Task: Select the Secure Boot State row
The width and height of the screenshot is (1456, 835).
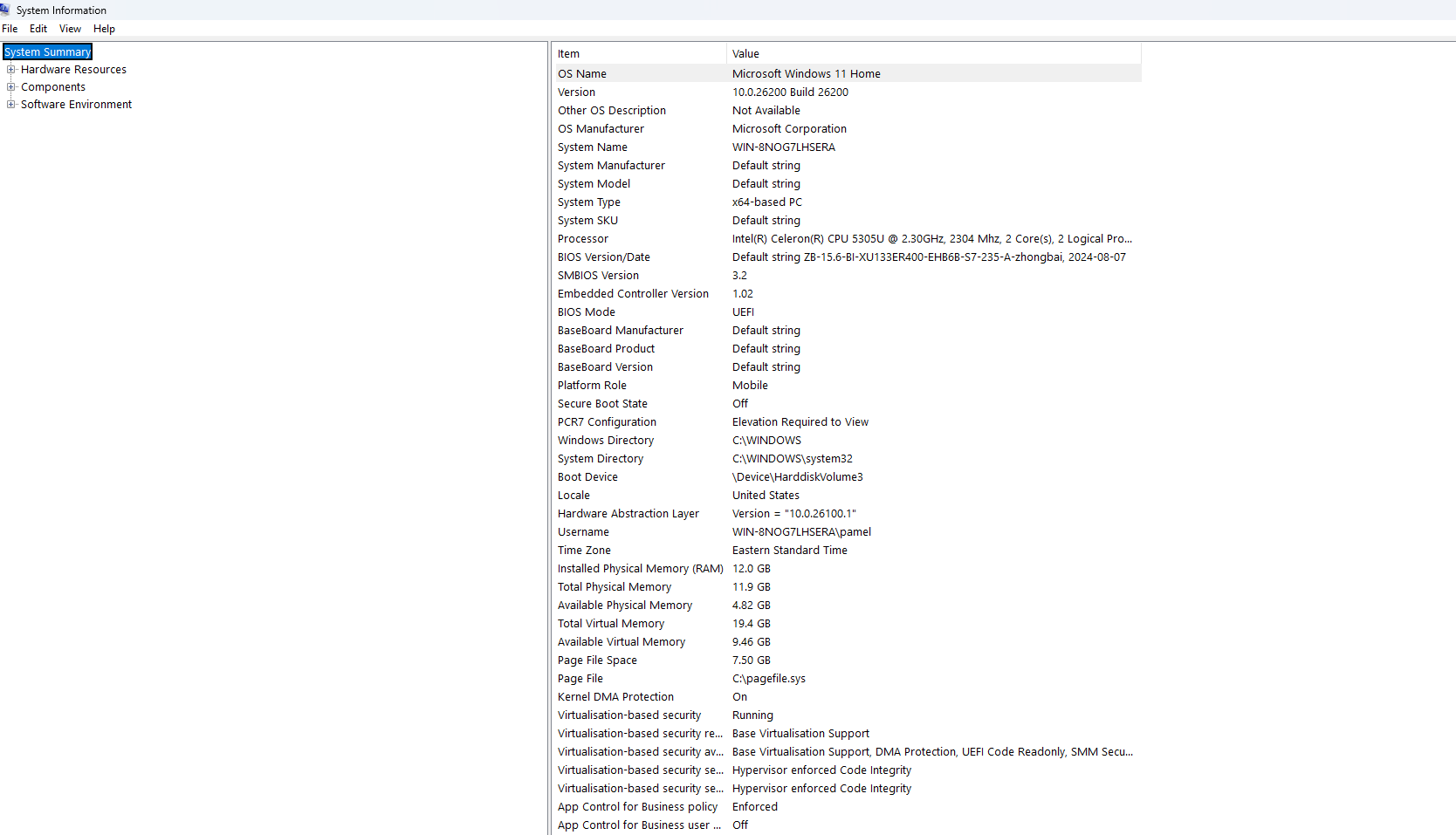Action: coord(848,404)
